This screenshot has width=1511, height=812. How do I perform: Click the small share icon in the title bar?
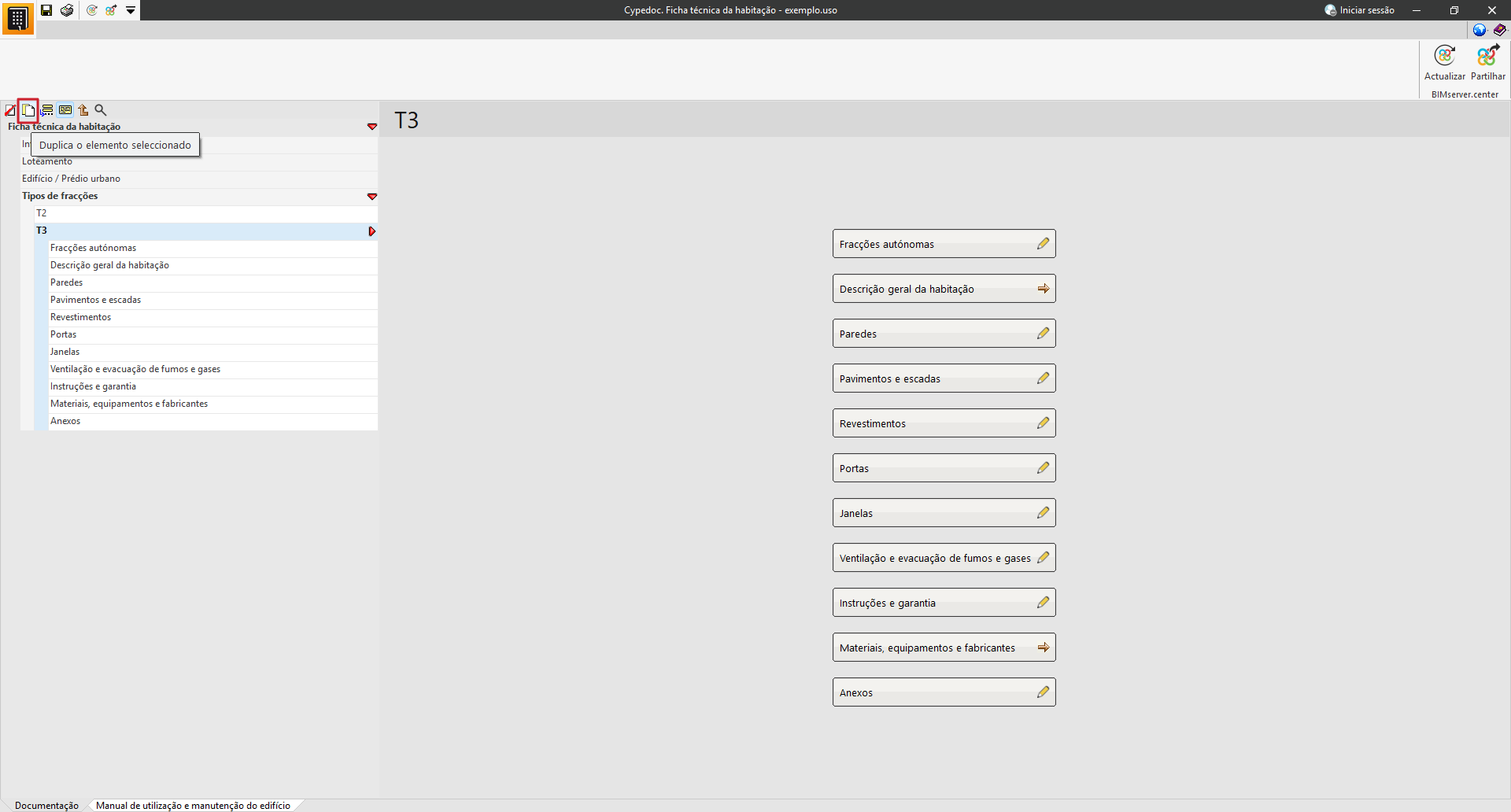(111, 10)
